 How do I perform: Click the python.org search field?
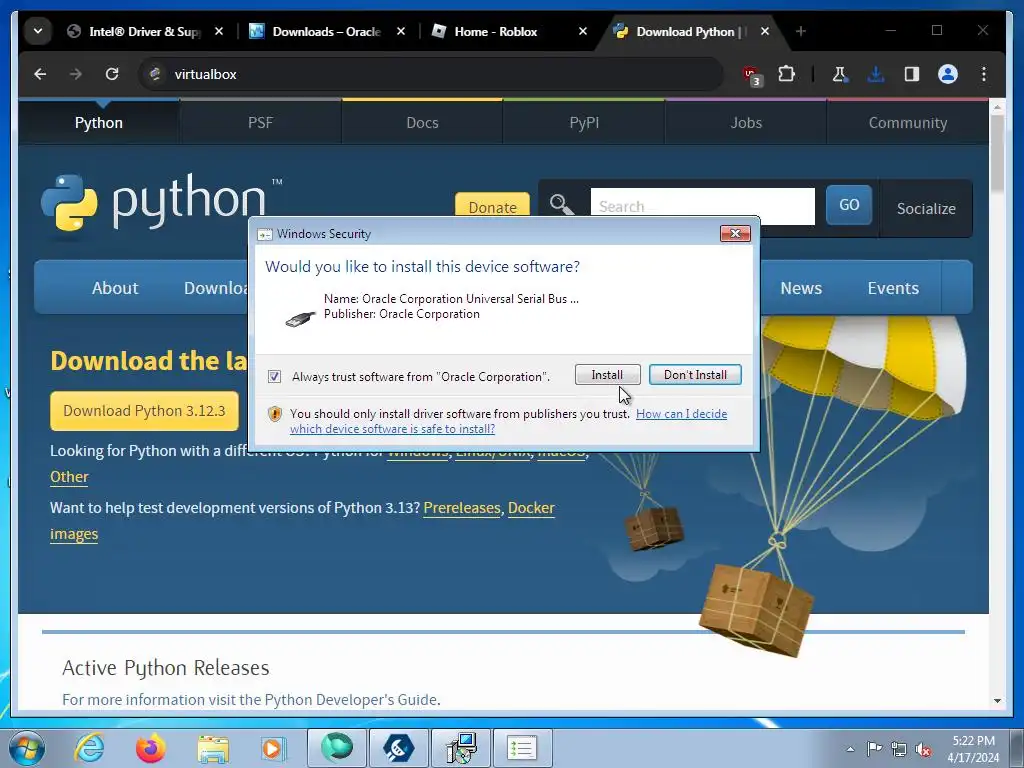click(x=703, y=206)
